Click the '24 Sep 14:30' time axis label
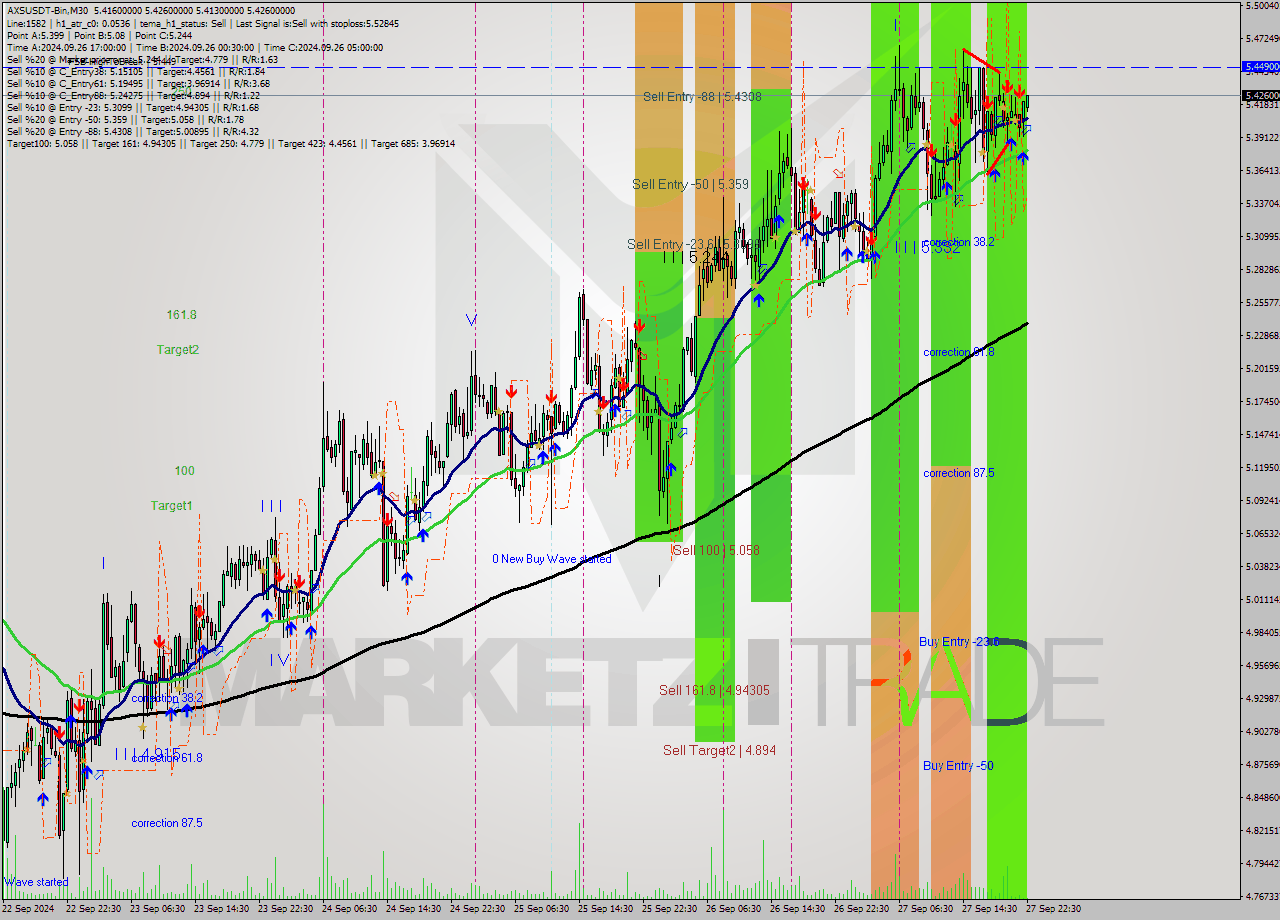 pos(414,909)
